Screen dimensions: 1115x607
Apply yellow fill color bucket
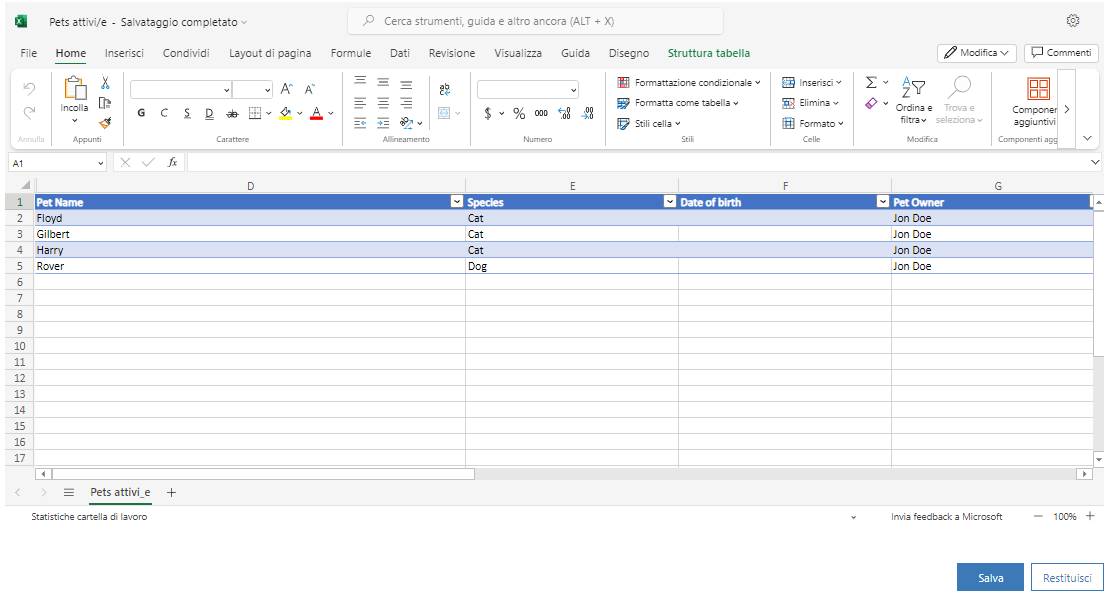(285, 113)
